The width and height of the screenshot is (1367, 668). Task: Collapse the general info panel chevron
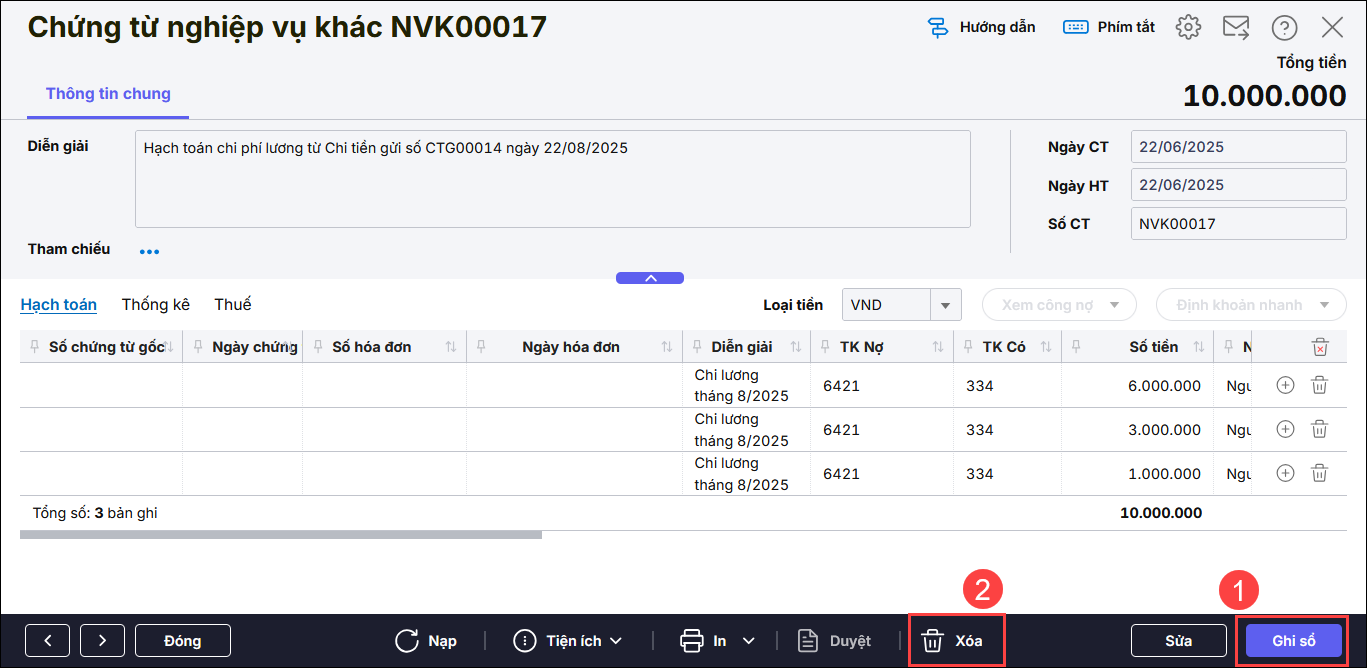pos(650,278)
